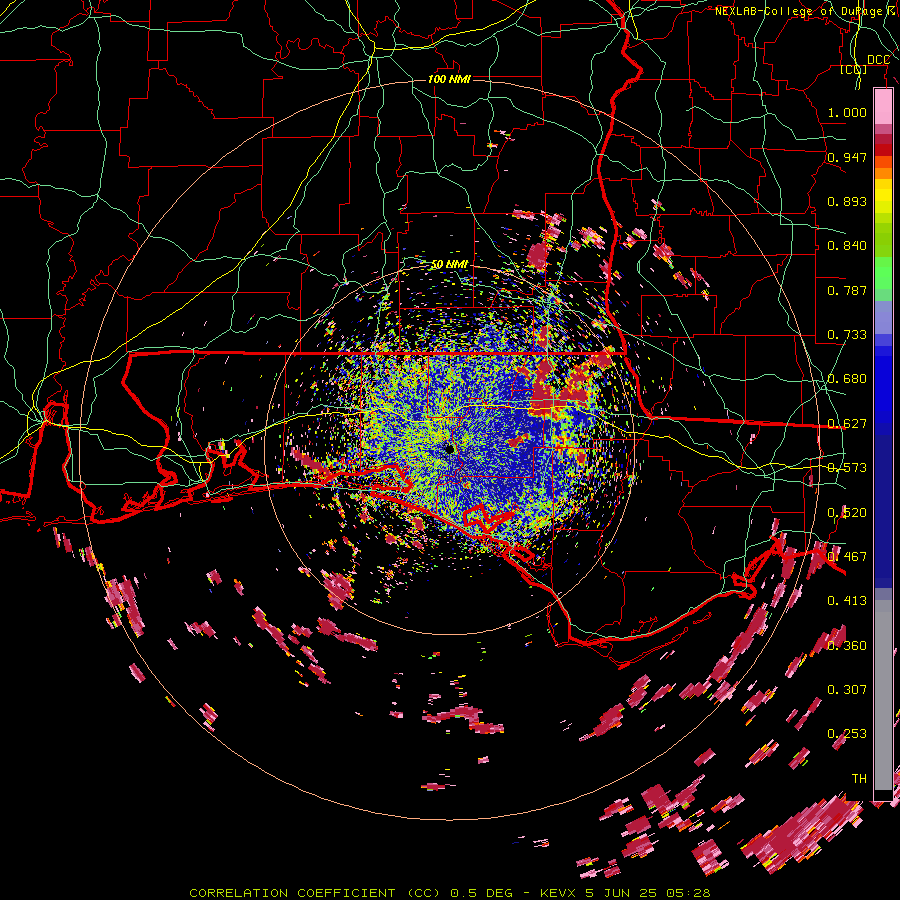Click the 1.000 scale value
Viewport: 900px width, 900px height.
pos(847,112)
